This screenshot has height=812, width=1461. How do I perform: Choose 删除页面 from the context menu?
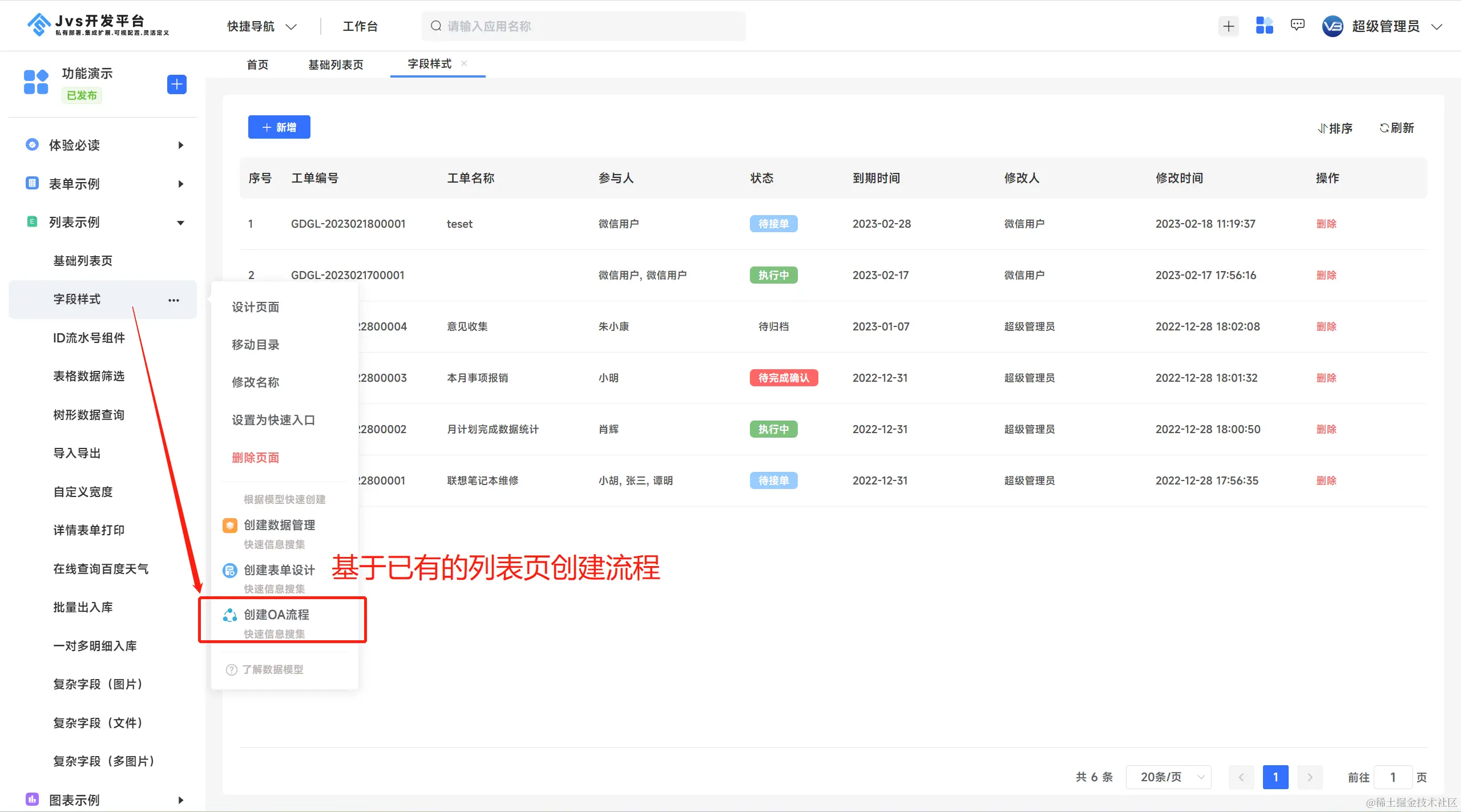pos(255,458)
